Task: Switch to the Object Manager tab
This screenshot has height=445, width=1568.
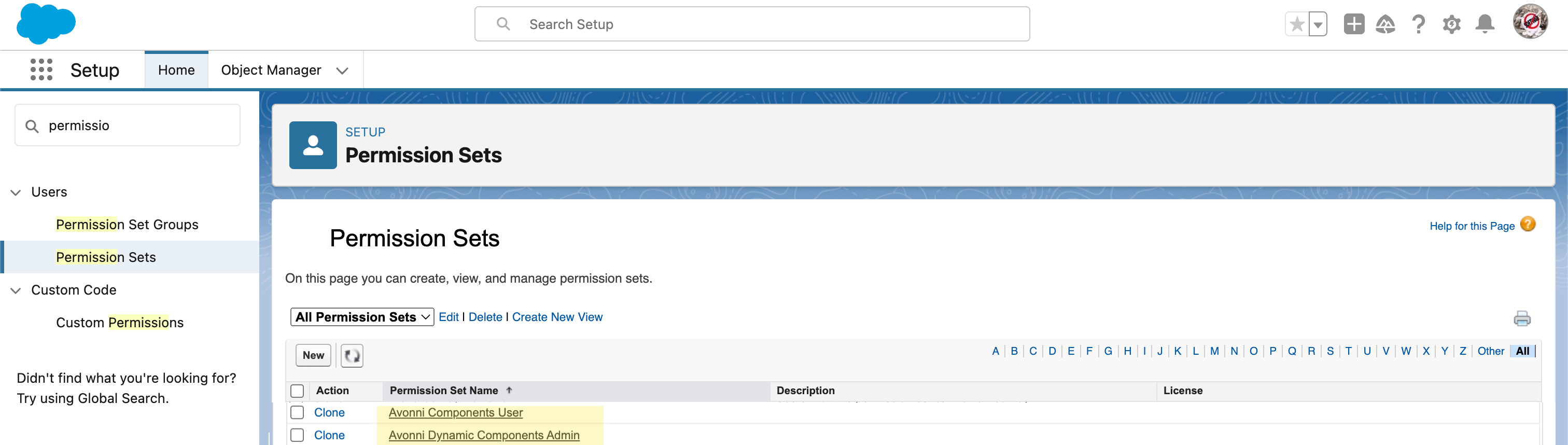Action: [x=271, y=70]
